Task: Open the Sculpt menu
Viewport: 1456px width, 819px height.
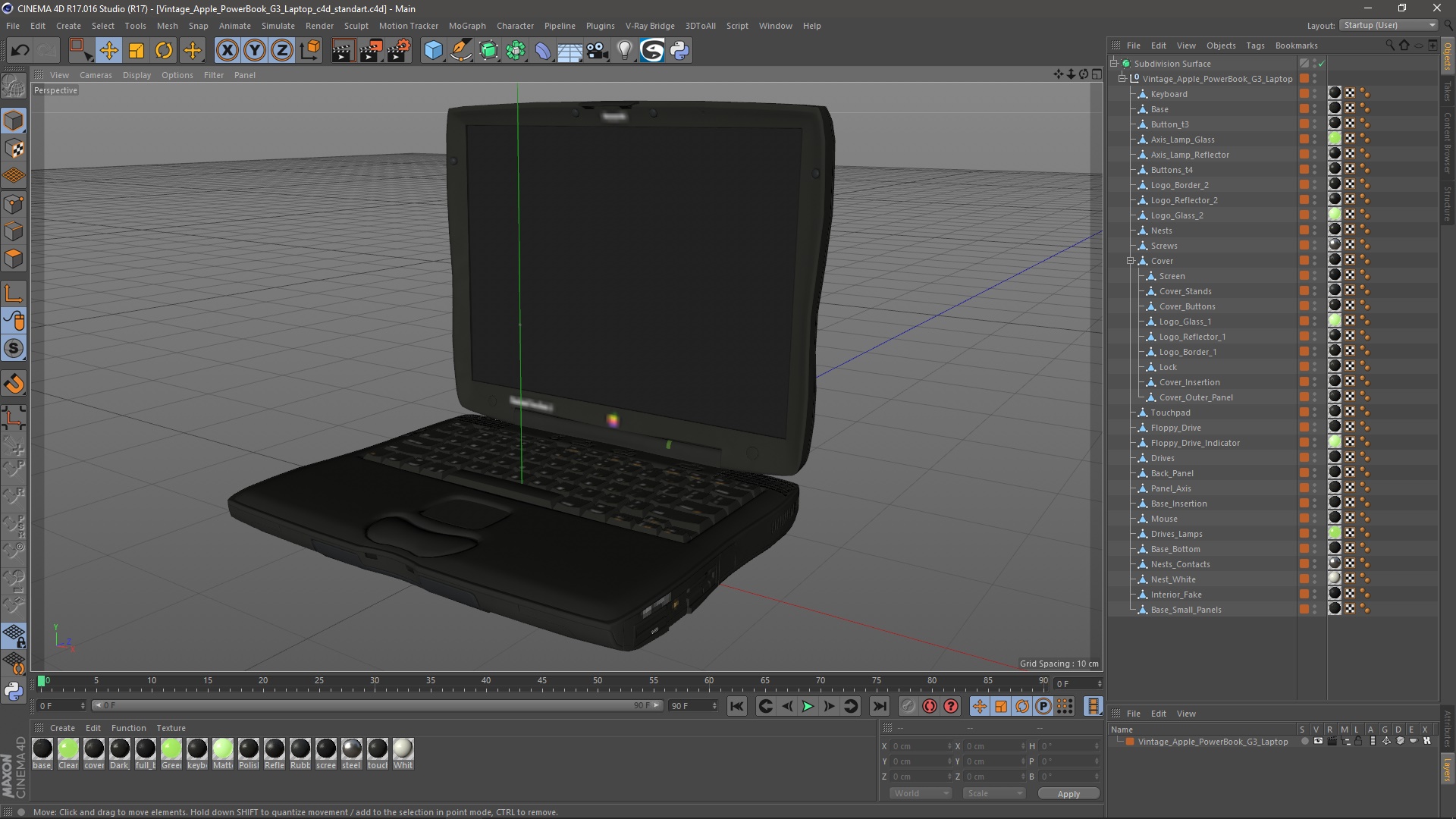Action: 356,26
